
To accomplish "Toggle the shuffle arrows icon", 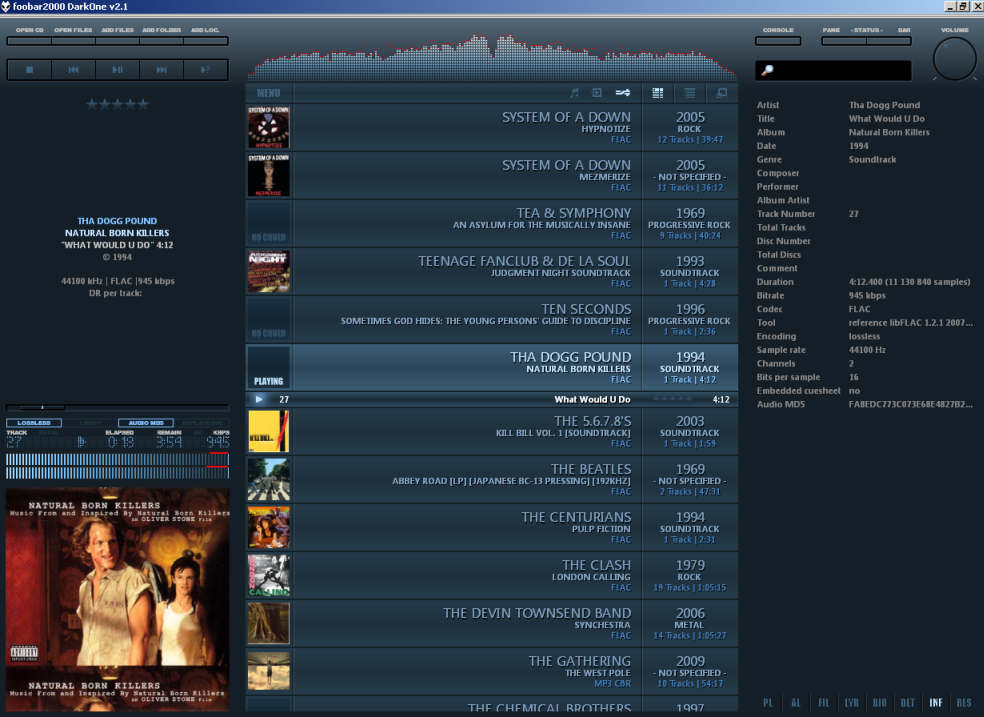I will click(x=623, y=93).
